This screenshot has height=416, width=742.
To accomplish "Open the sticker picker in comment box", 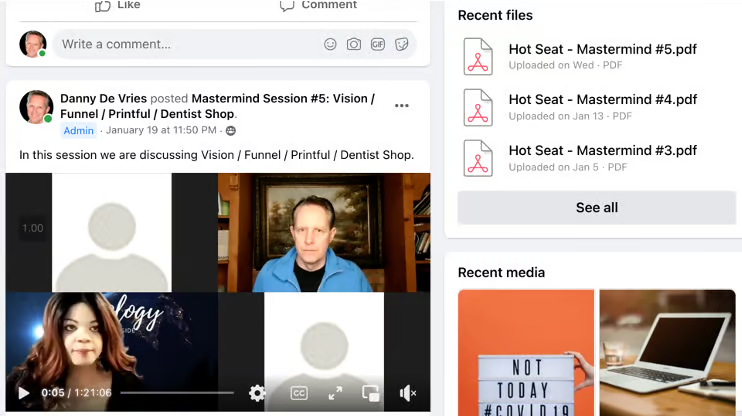I will (x=402, y=44).
